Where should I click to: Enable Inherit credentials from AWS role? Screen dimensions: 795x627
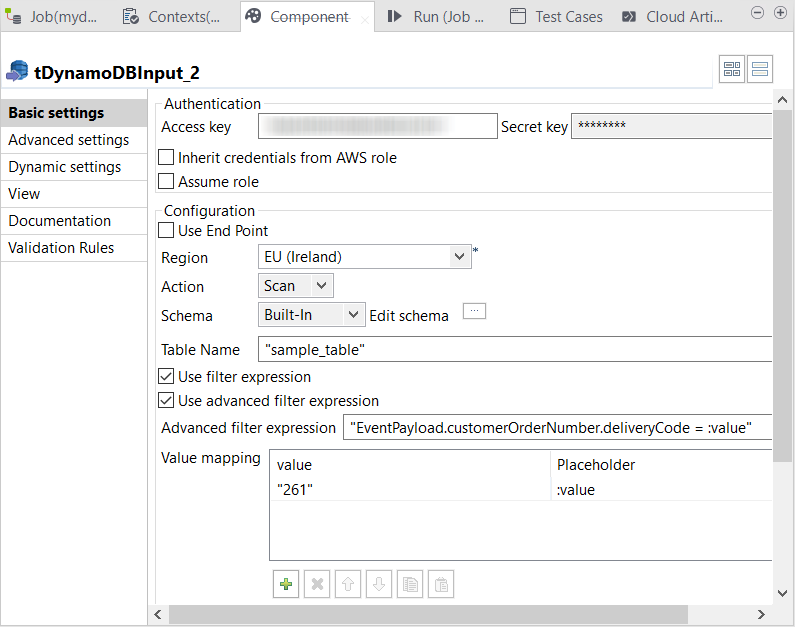(x=167, y=158)
